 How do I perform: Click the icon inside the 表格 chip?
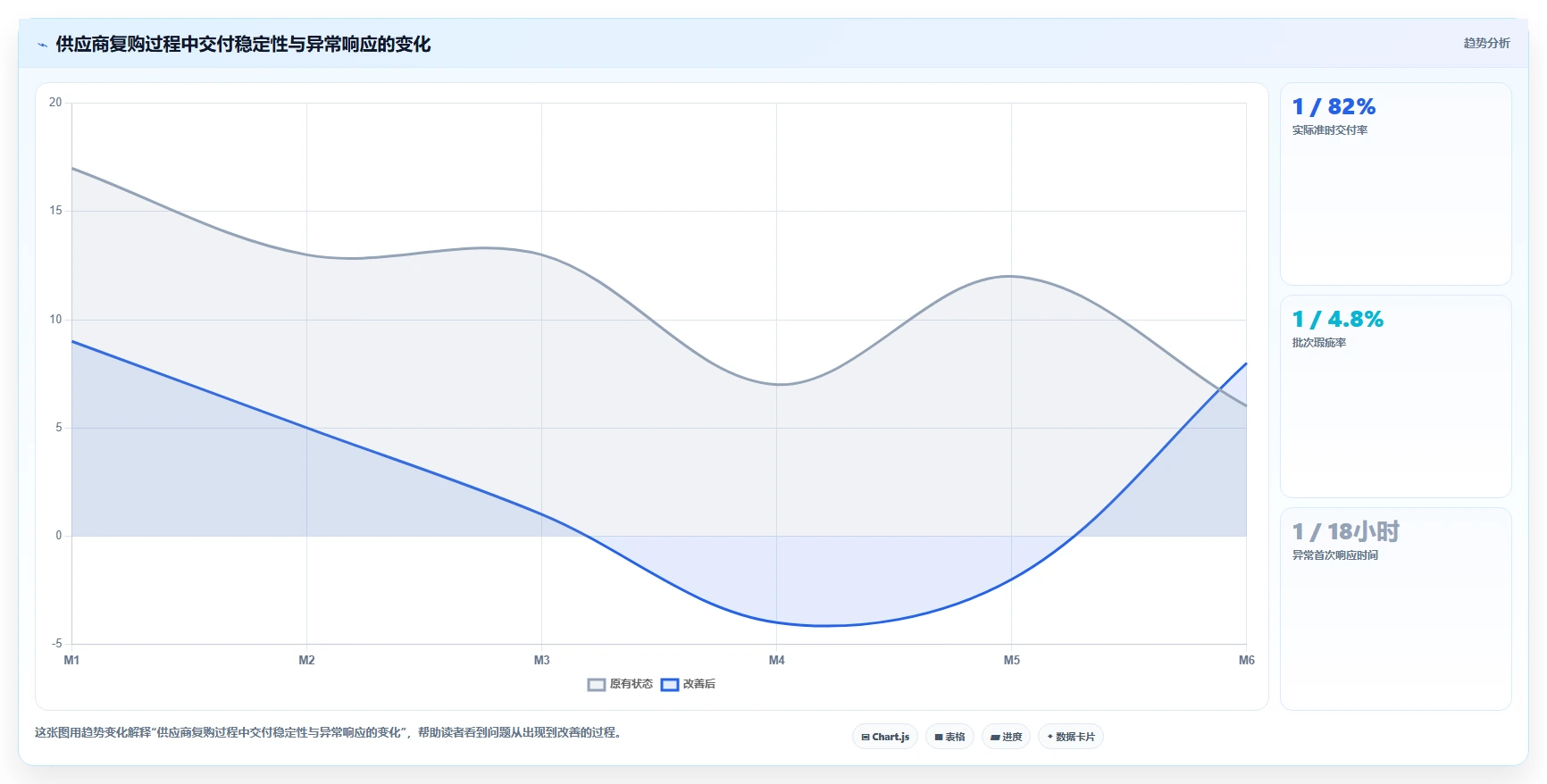(x=938, y=738)
